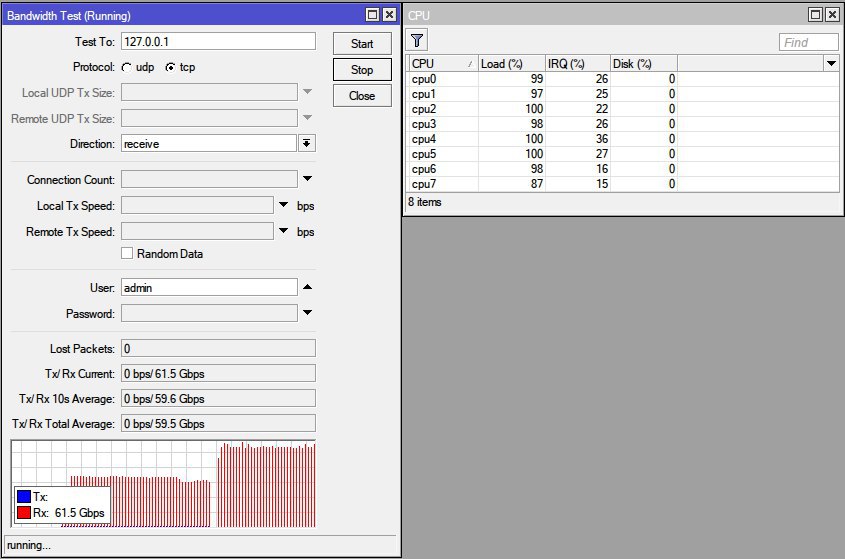Expand the Local UDP Tx Size arrow
845x559 pixels.
(x=307, y=92)
